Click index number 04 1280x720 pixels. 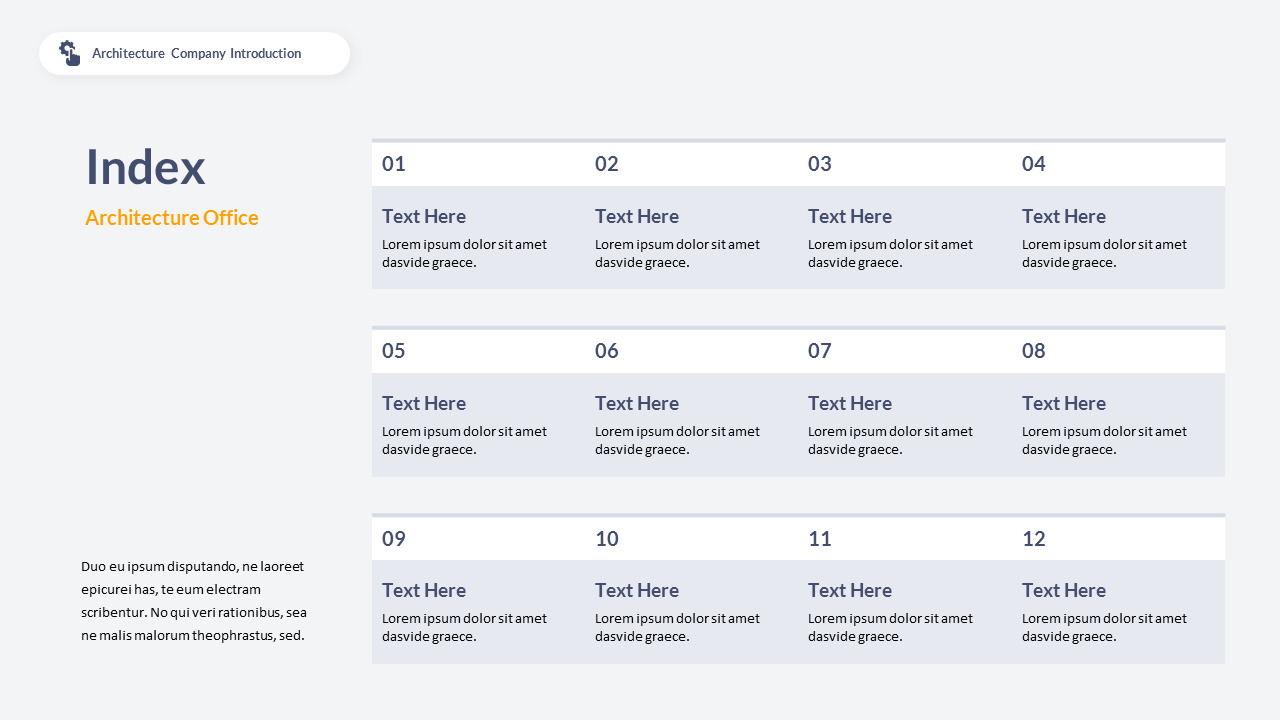click(x=1034, y=164)
